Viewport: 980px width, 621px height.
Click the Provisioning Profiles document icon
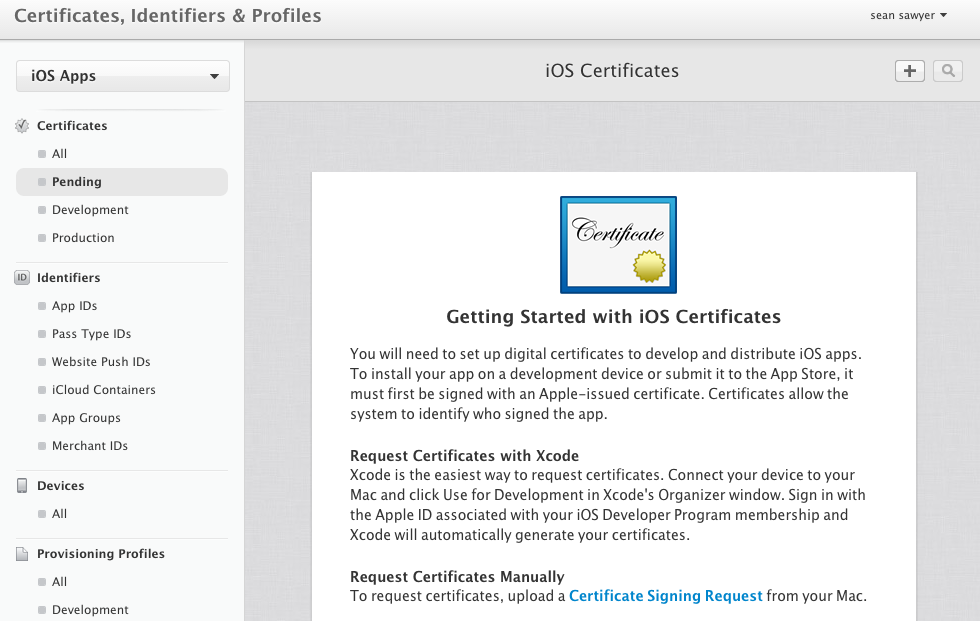pyautogui.click(x=22, y=554)
